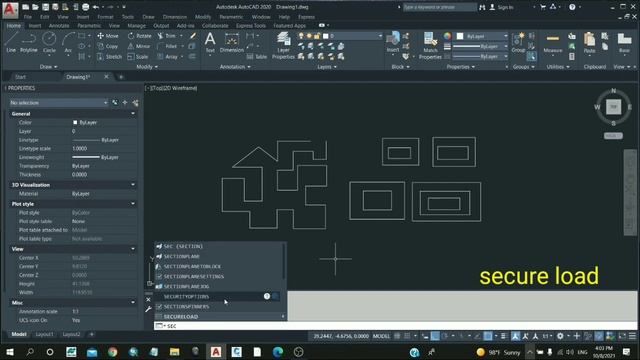Select the Dimension tool
The height and width of the screenshot is (360, 640).
(231, 42)
